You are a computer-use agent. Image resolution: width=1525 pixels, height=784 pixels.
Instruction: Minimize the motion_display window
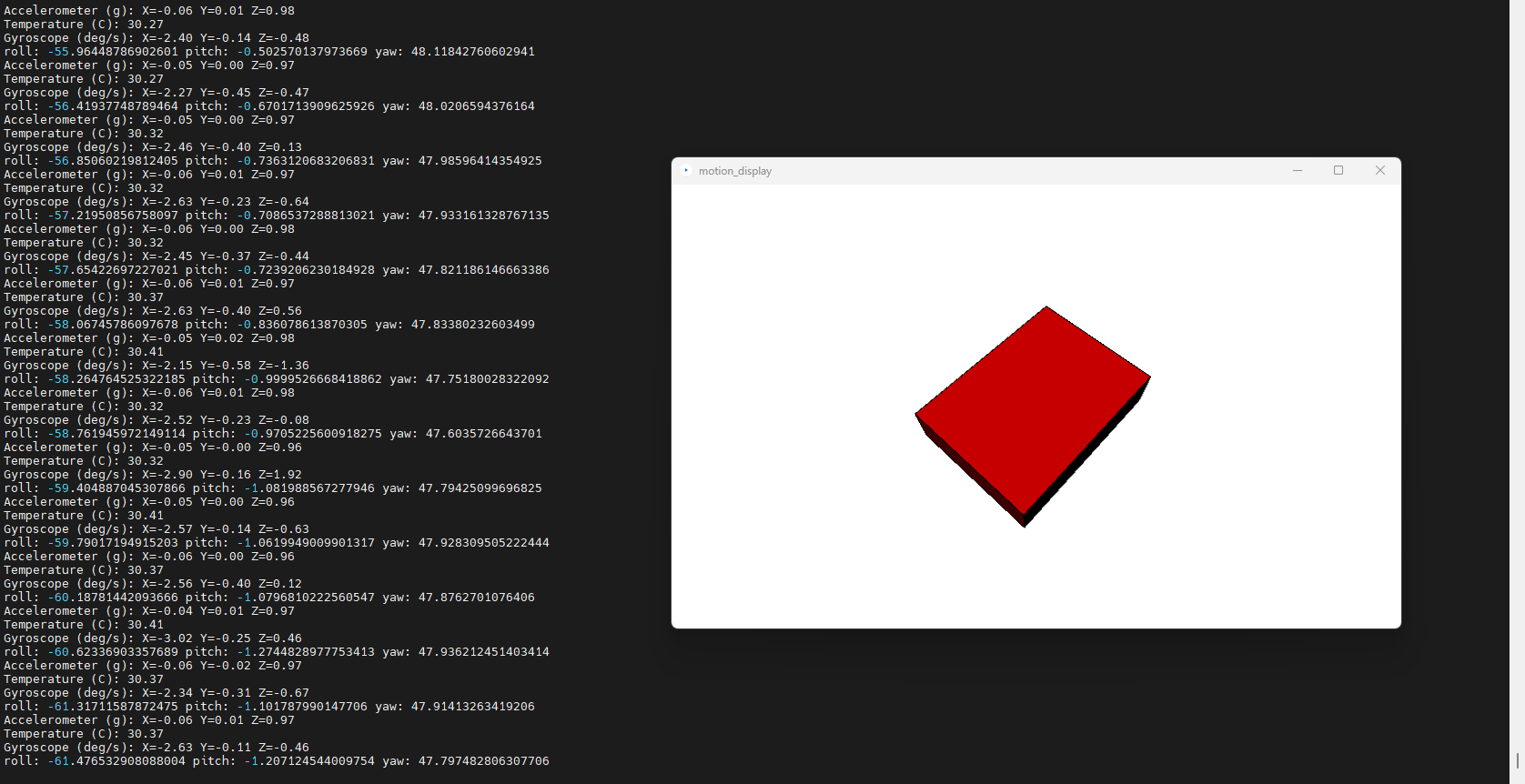click(1298, 171)
